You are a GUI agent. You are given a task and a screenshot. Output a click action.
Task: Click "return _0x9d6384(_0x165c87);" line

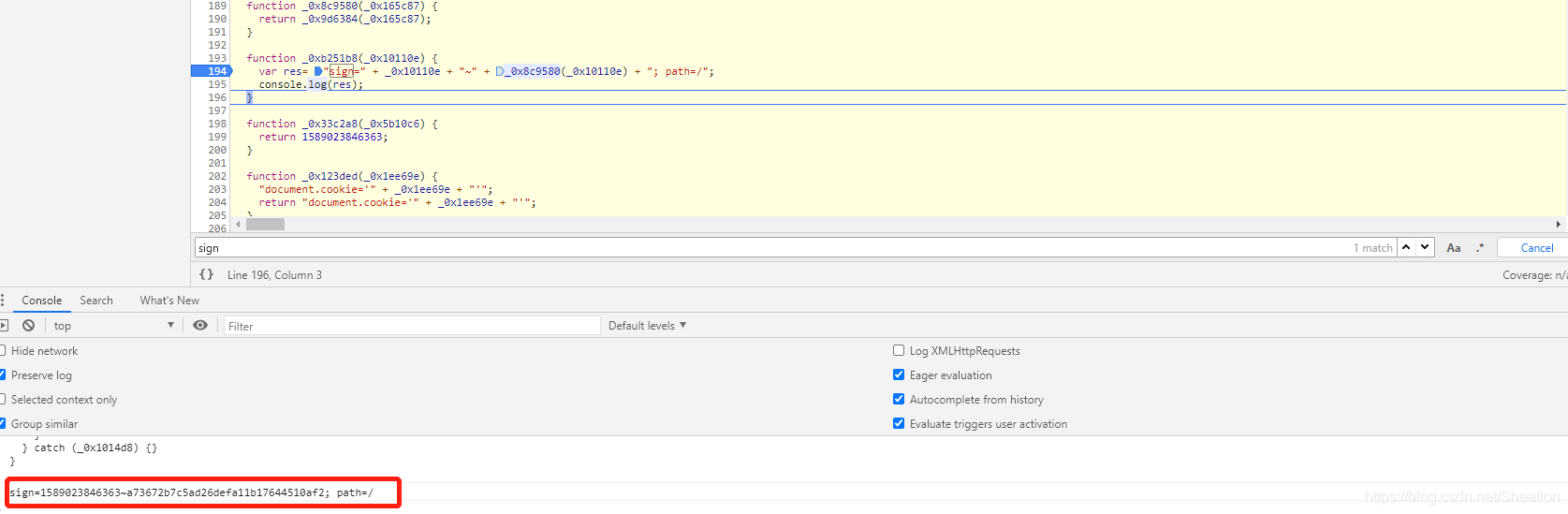[344, 19]
